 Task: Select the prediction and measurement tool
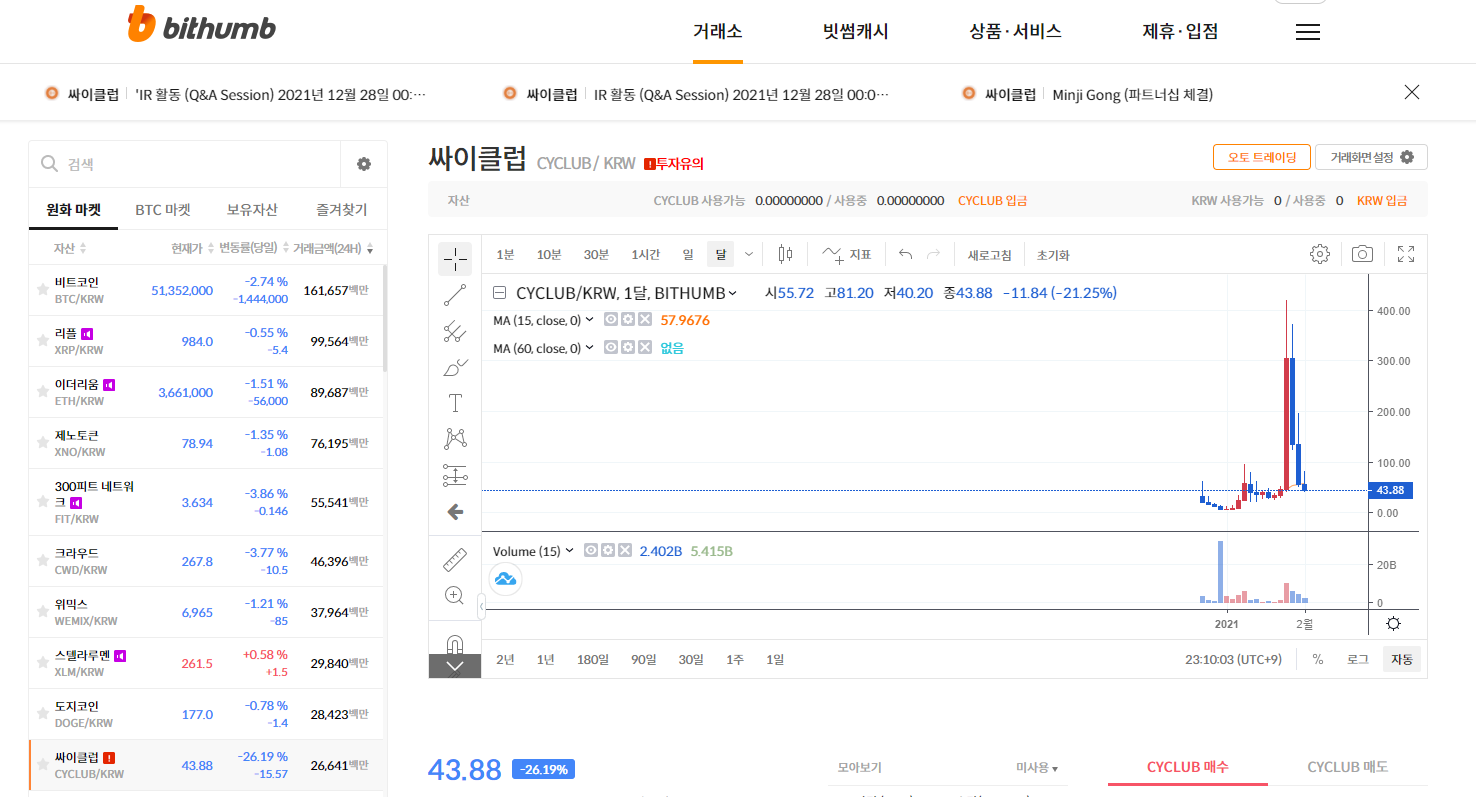point(455,475)
